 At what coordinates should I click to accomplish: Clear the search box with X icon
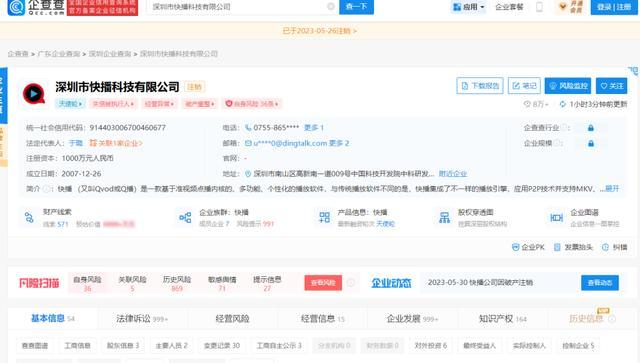[331, 7]
